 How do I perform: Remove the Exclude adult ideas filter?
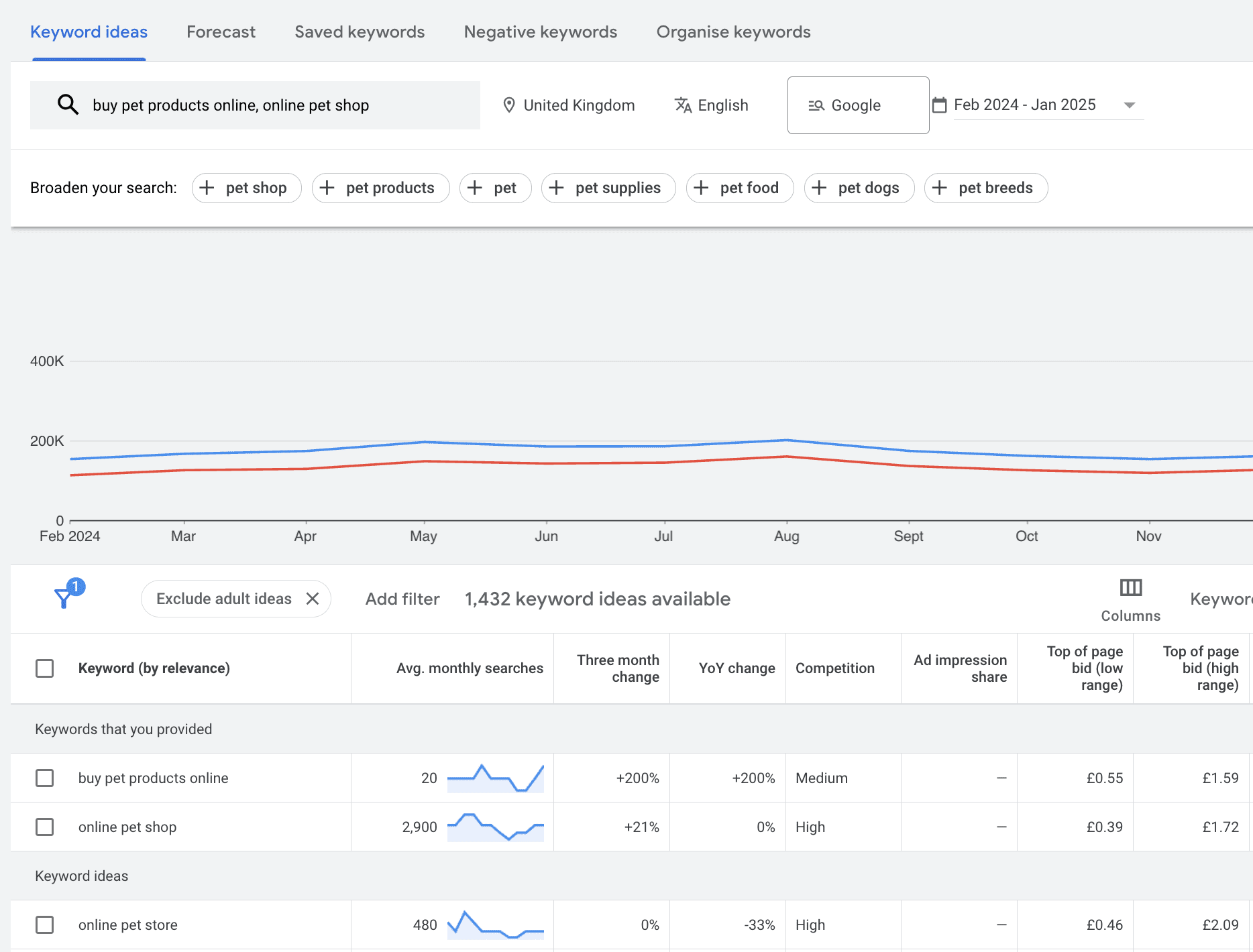[x=312, y=598]
